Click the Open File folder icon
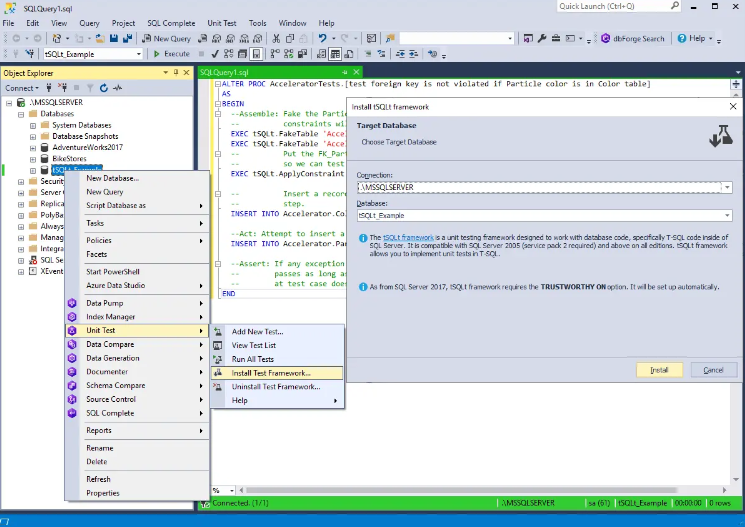The image size is (745, 527). click(100, 38)
